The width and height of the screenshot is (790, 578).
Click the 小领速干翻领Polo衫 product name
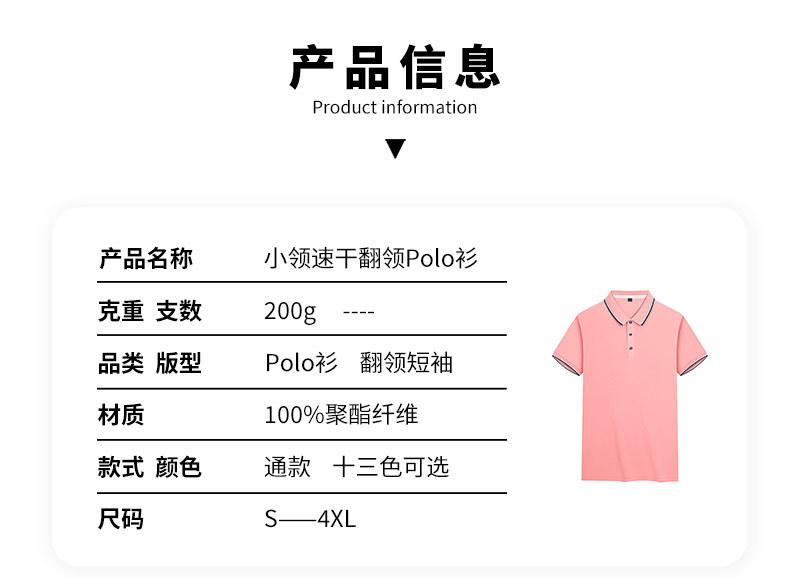[x=371, y=259]
